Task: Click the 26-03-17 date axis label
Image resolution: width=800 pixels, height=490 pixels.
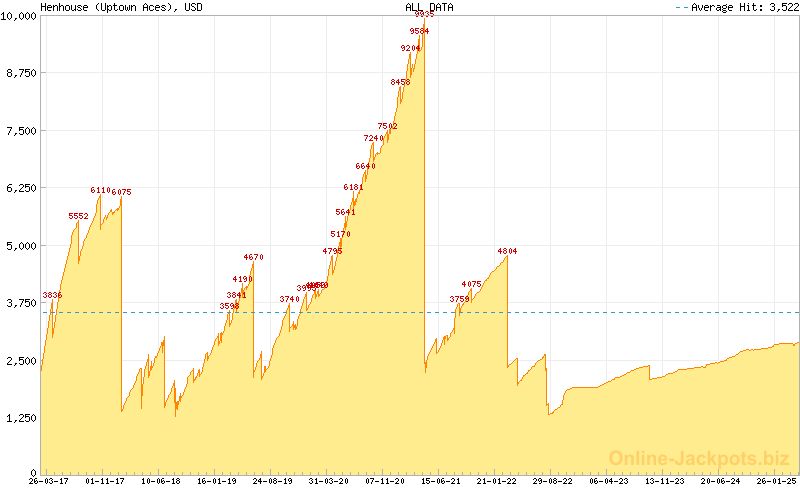Action: [x=48, y=481]
